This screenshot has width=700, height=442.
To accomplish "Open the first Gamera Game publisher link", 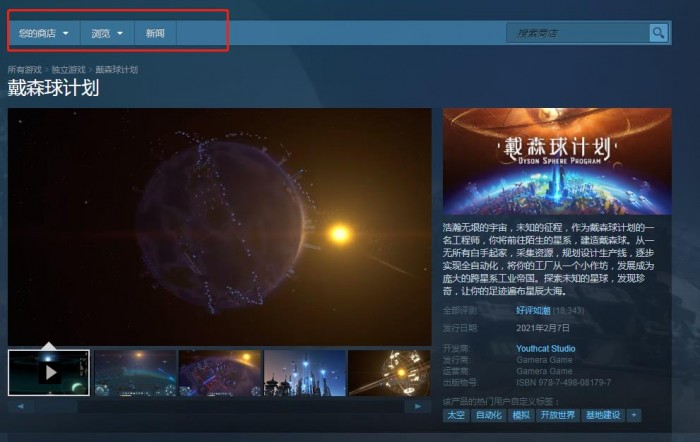I will (x=544, y=359).
